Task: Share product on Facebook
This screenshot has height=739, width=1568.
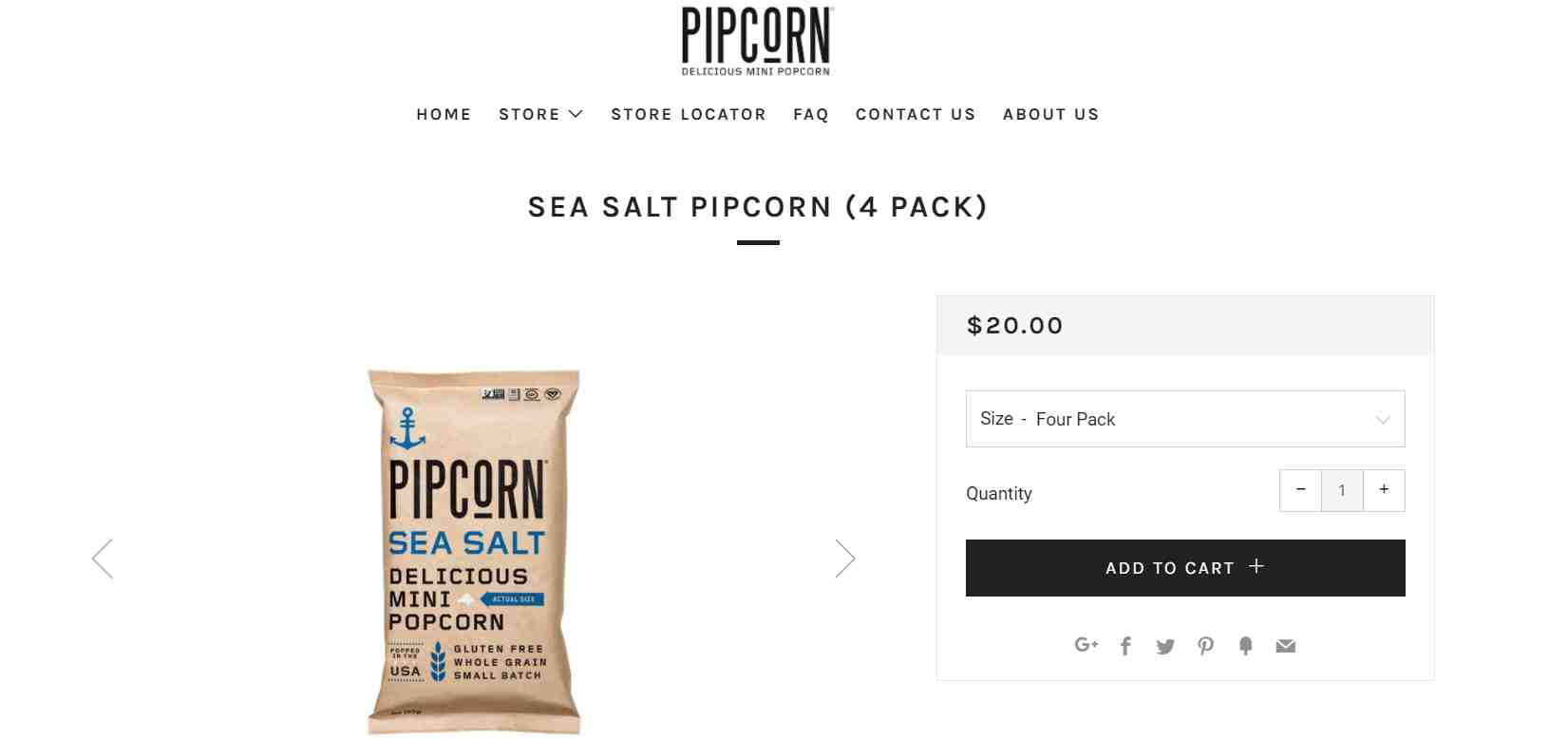Action: coord(1125,646)
